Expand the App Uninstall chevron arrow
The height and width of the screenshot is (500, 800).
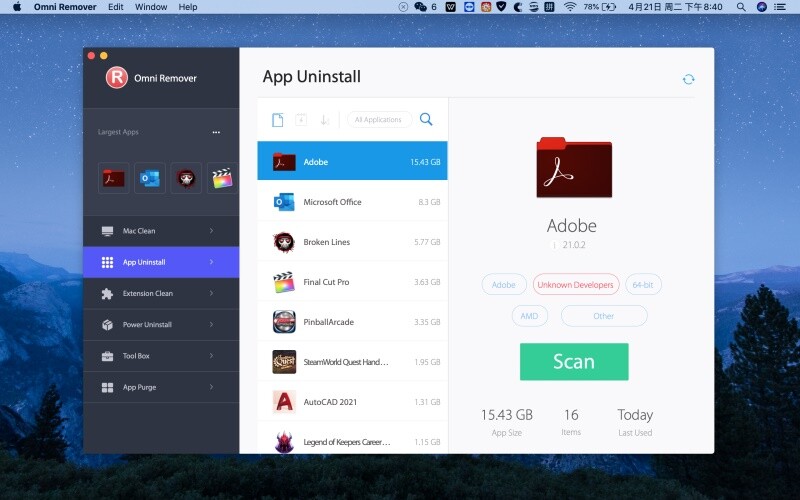(211, 262)
